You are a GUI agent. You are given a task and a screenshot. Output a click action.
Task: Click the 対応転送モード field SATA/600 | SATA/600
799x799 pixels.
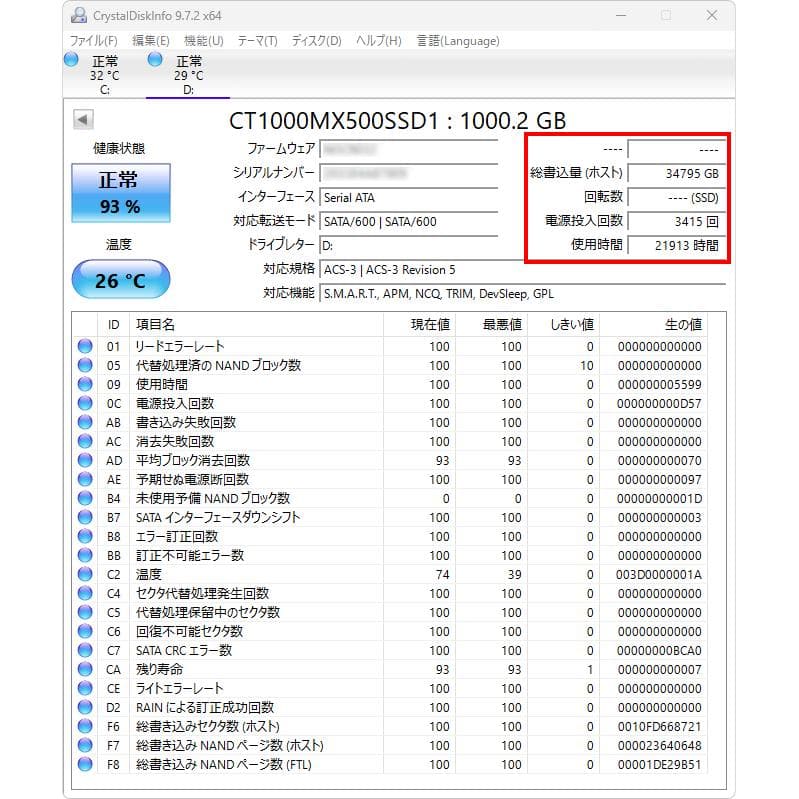click(x=409, y=222)
